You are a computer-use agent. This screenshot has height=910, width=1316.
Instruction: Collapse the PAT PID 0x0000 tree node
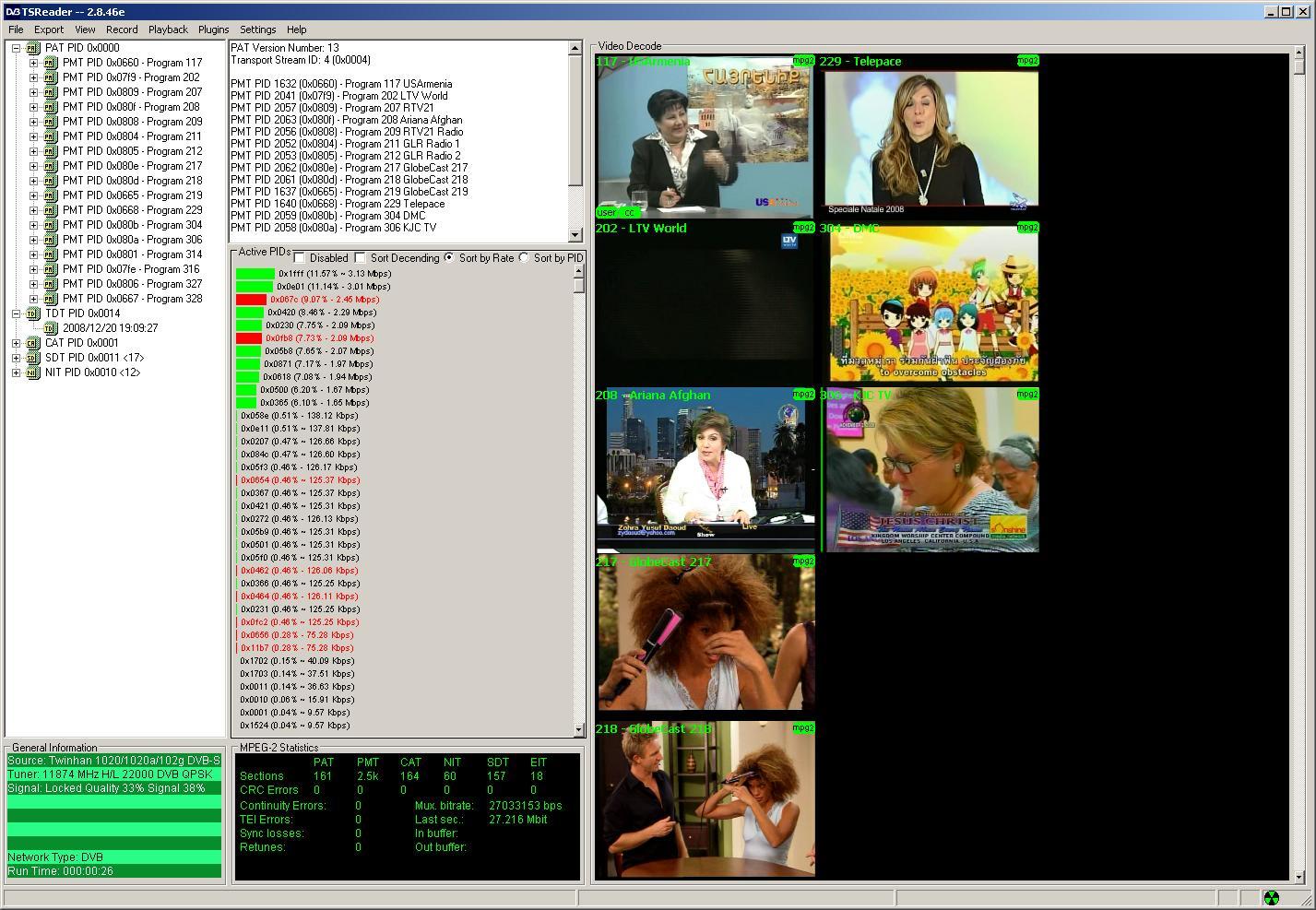(x=16, y=48)
